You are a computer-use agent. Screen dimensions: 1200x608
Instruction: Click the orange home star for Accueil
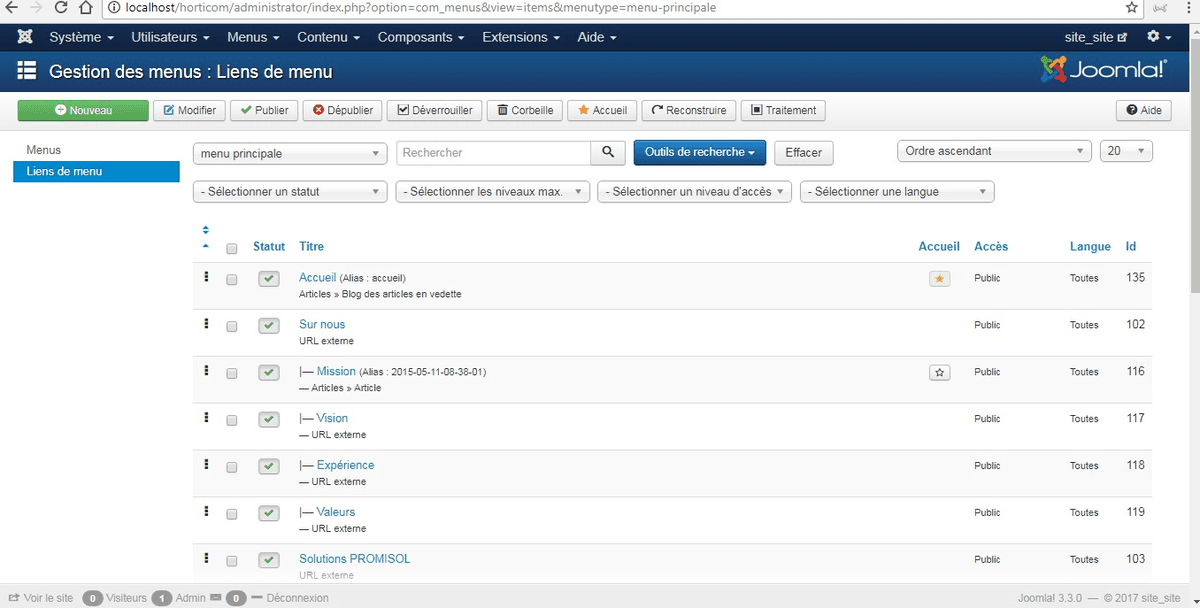tap(939, 279)
